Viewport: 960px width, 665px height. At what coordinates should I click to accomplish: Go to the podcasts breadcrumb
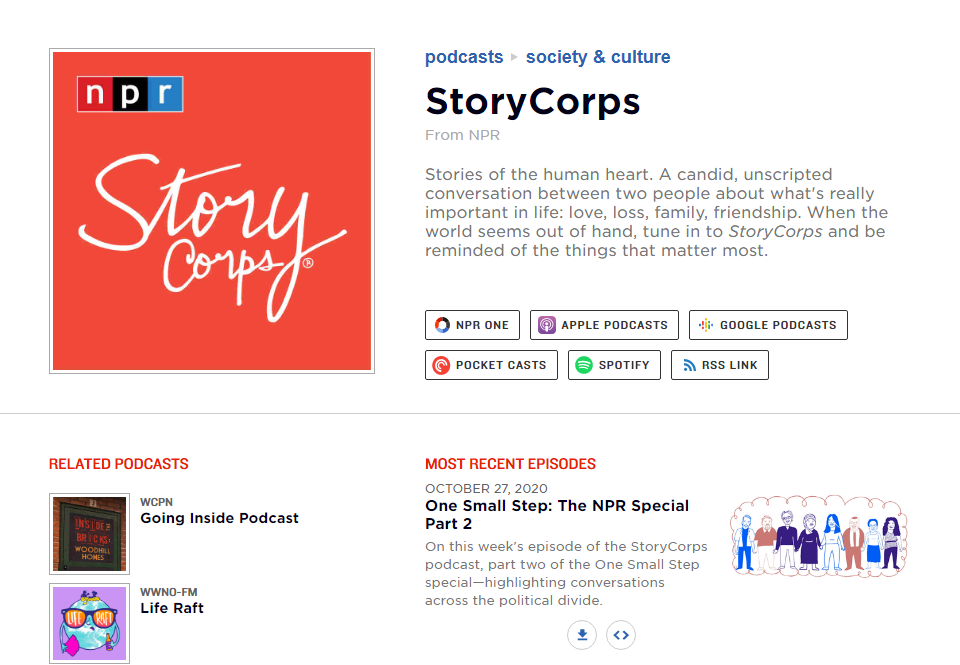[464, 57]
